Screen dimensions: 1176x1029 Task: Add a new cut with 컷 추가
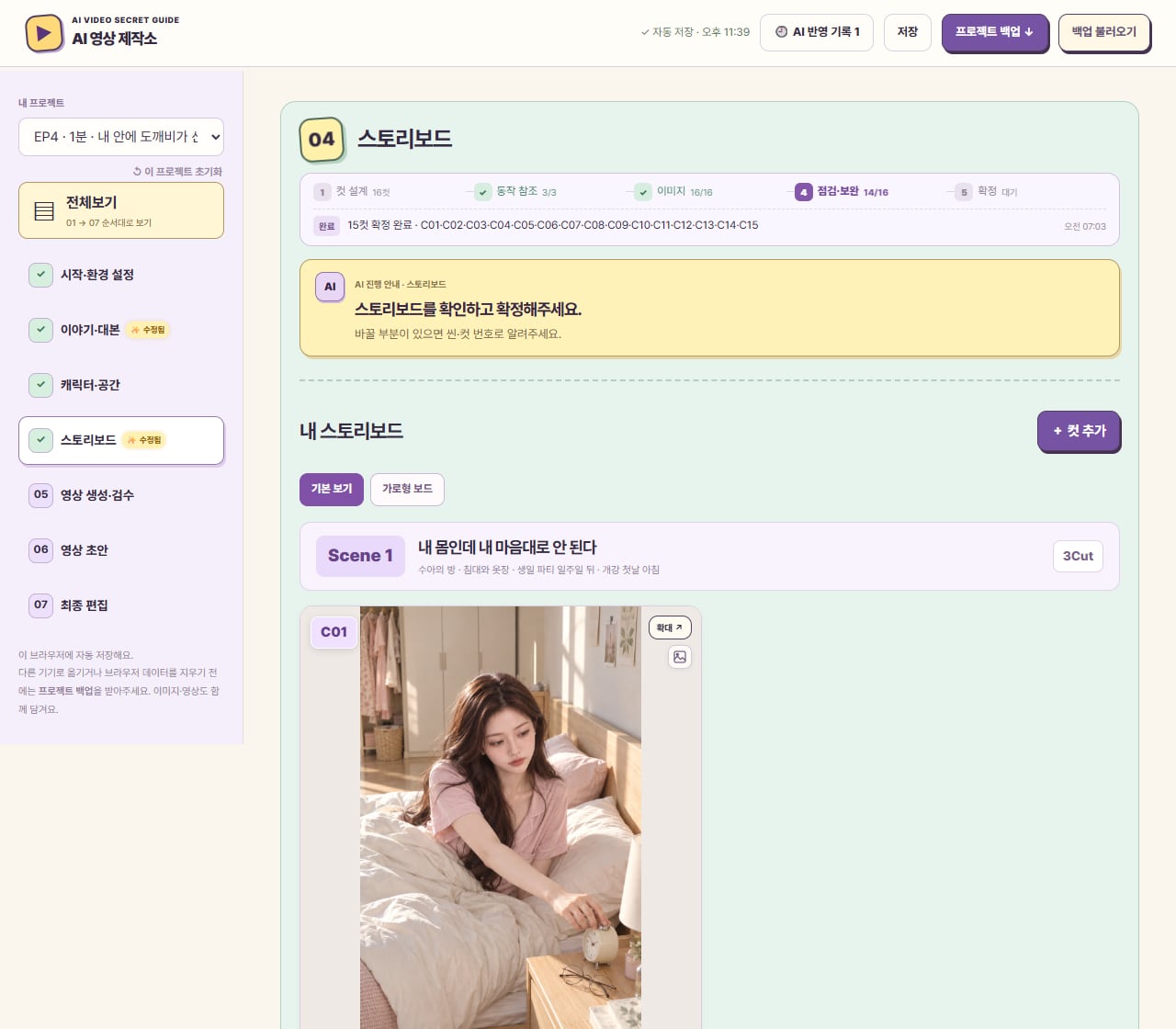click(1079, 431)
